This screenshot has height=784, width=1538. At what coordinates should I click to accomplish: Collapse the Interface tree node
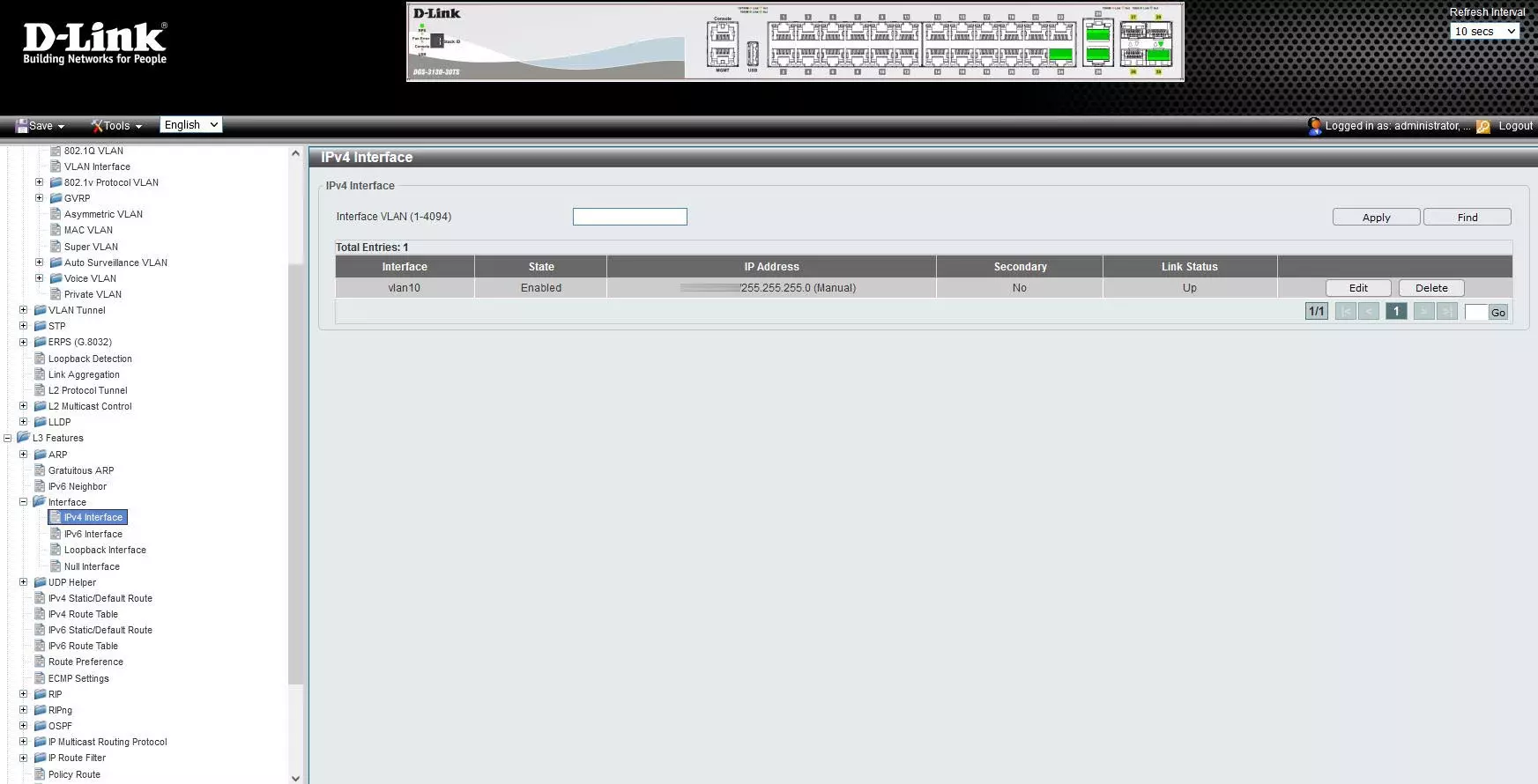coord(24,502)
